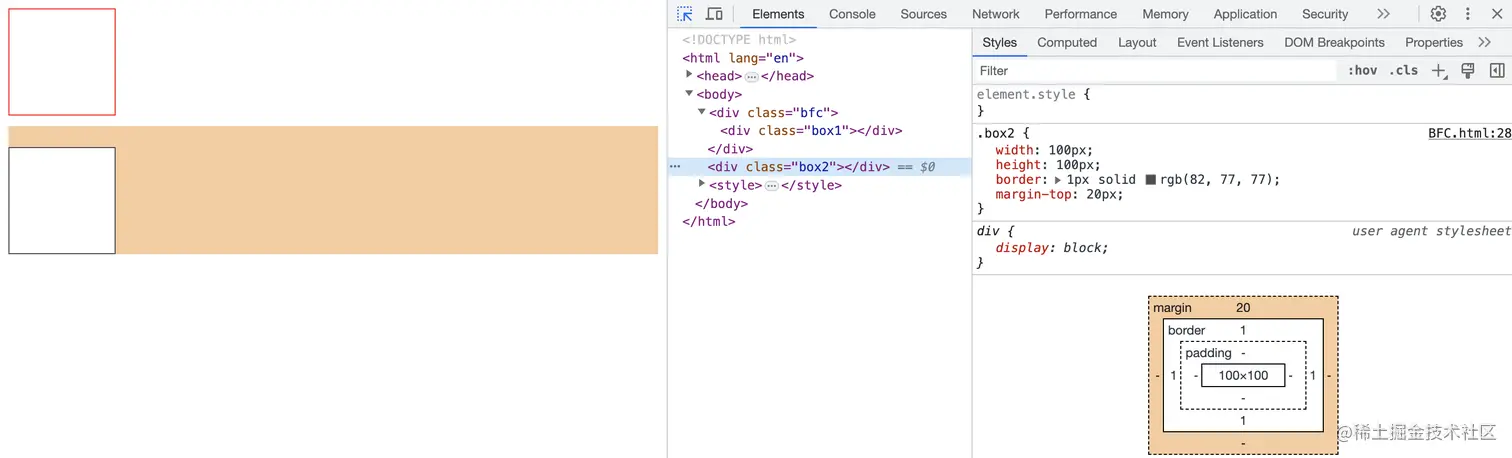Collapse the div class="bfc" node
Viewport: 1512px width, 458px height.
tap(701, 112)
